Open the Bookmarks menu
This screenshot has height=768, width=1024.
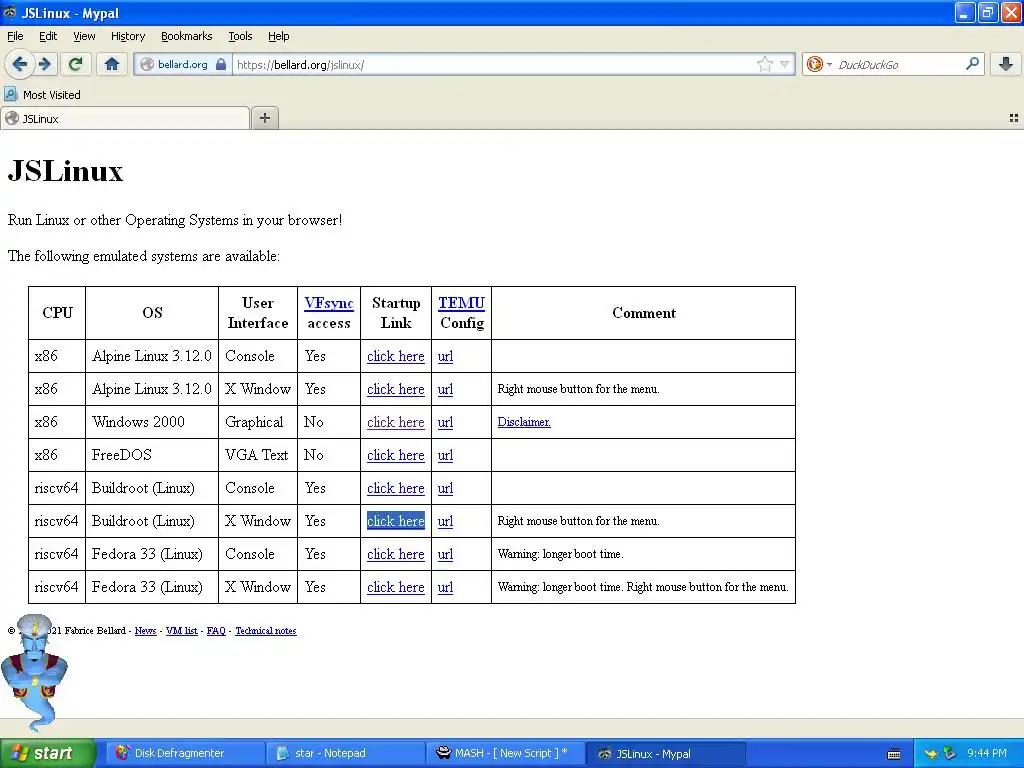(x=186, y=36)
